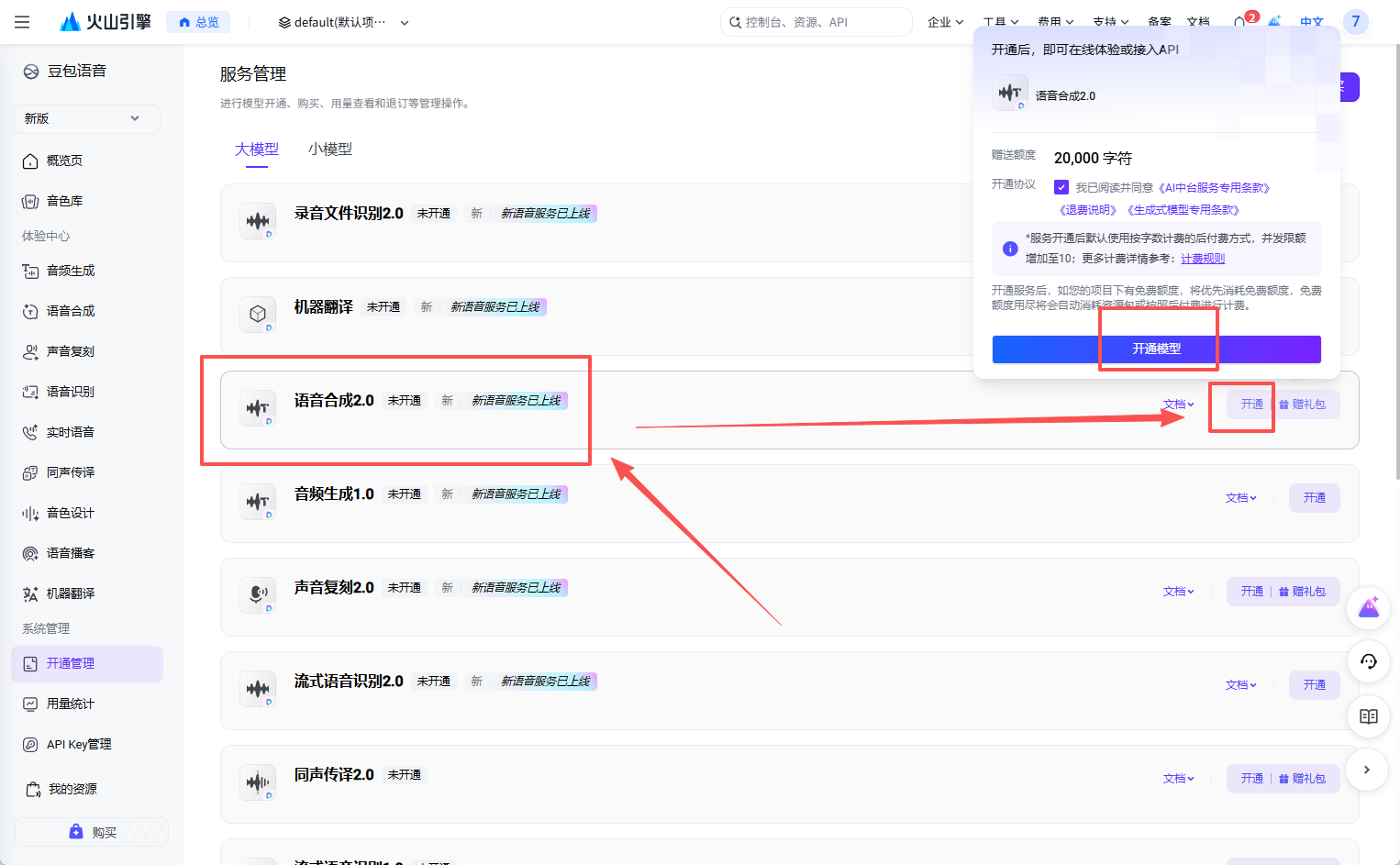
Task: Click 赠礼包 for 声音复刻2.0
Action: tap(1303, 592)
